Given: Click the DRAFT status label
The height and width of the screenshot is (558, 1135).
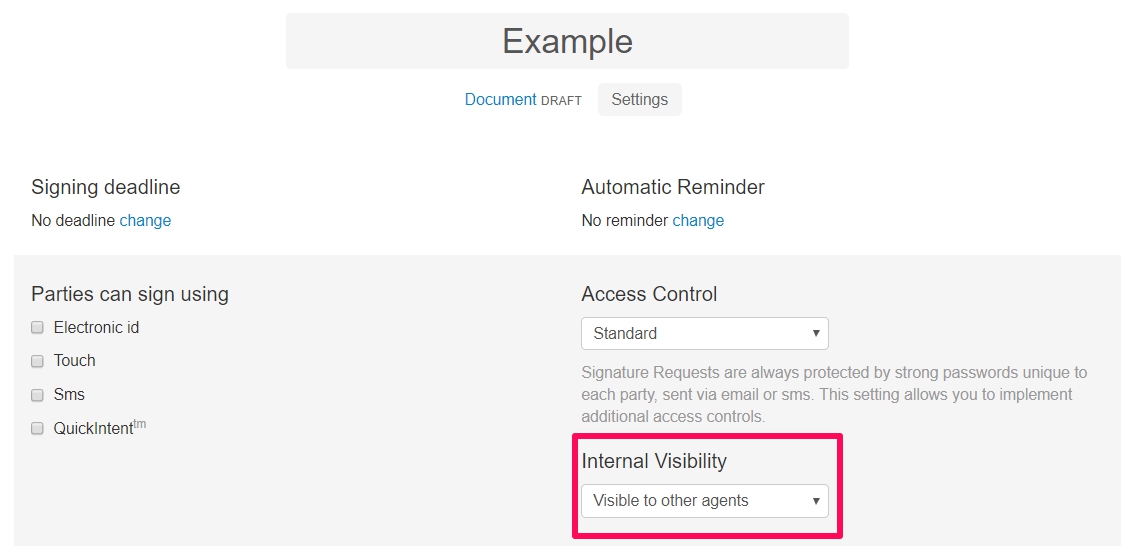Looking at the screenshot, I should [561, 101].
